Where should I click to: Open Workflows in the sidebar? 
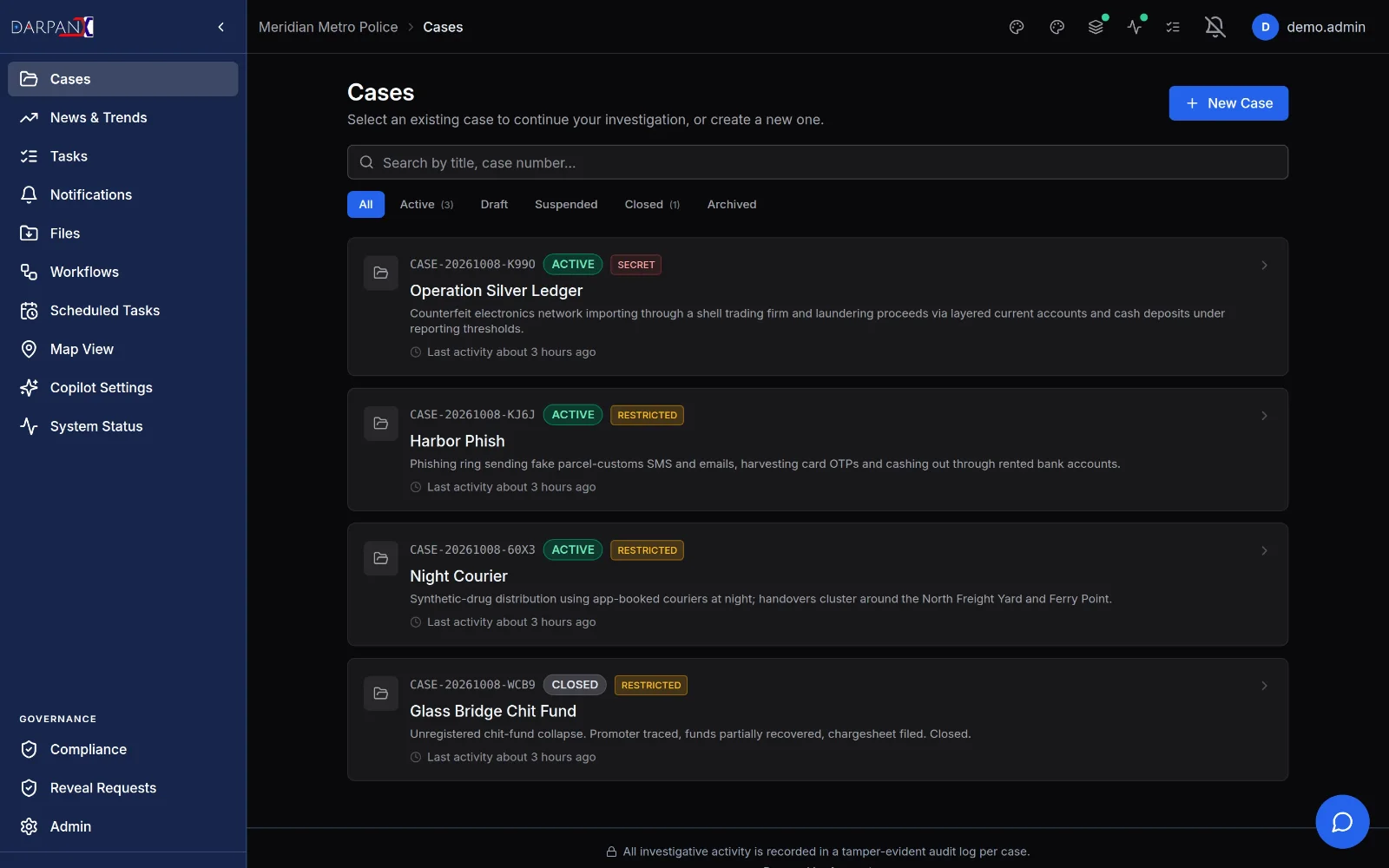pos(123,272)
